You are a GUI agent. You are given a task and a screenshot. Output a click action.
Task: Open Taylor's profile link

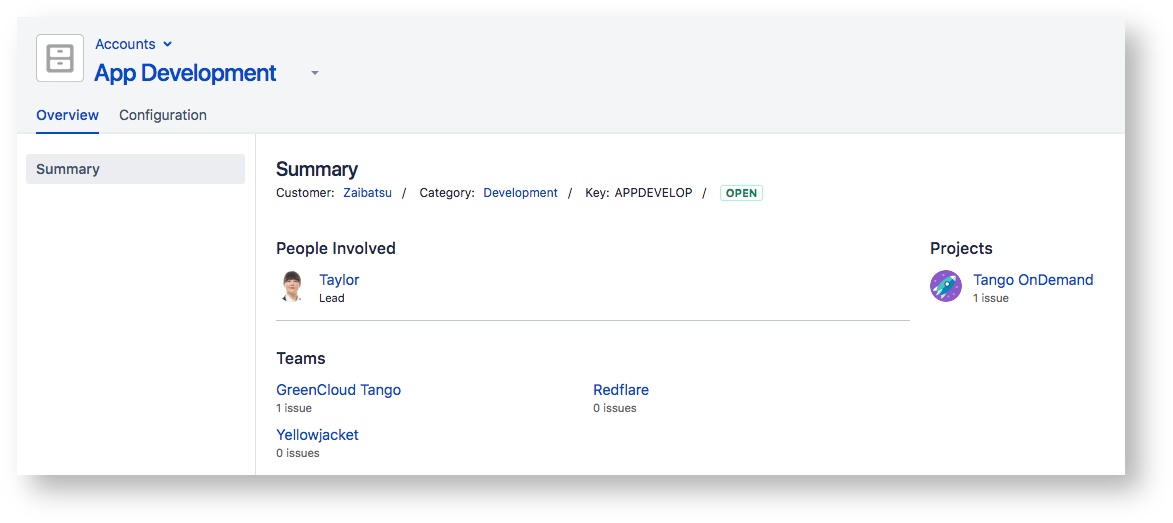coord(339,280)
